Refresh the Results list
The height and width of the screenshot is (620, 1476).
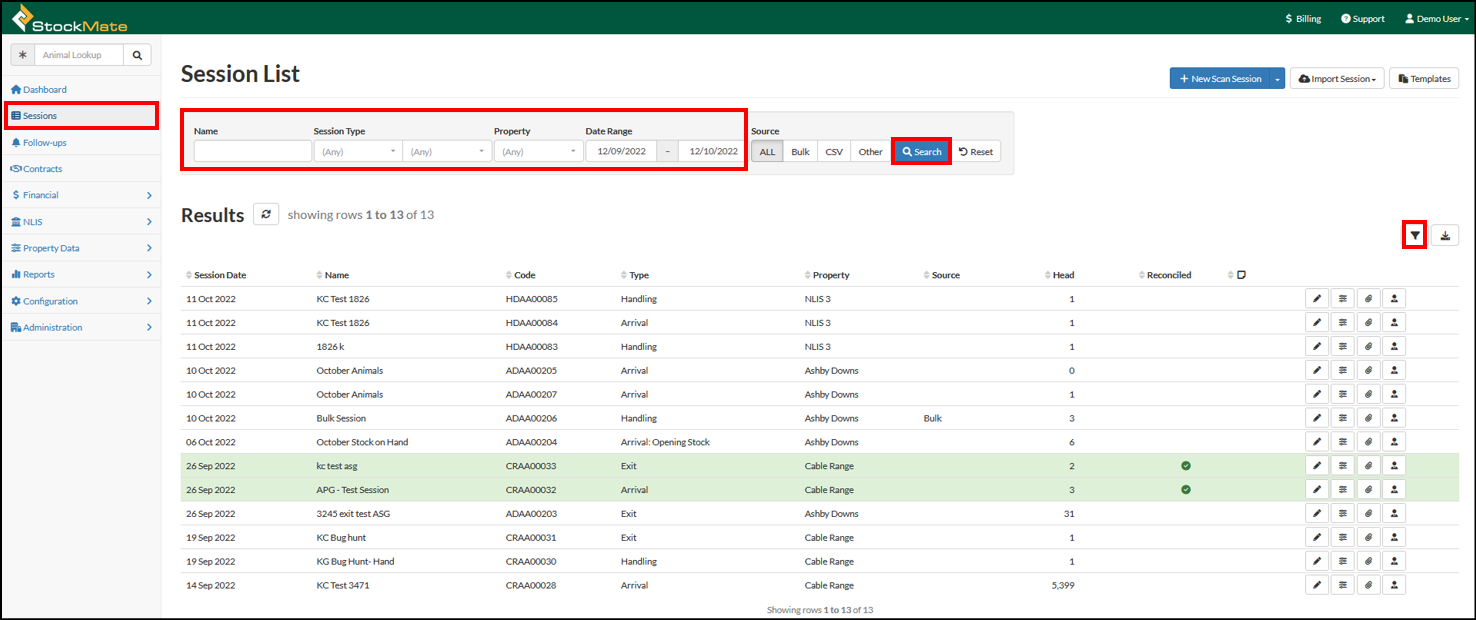coord(266,214)
